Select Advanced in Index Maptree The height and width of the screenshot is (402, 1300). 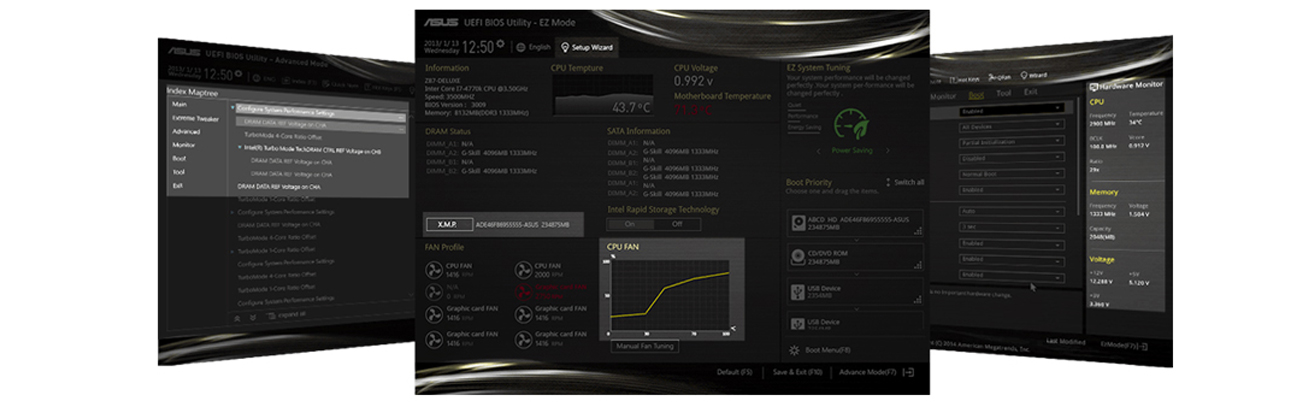click(186, 131)
